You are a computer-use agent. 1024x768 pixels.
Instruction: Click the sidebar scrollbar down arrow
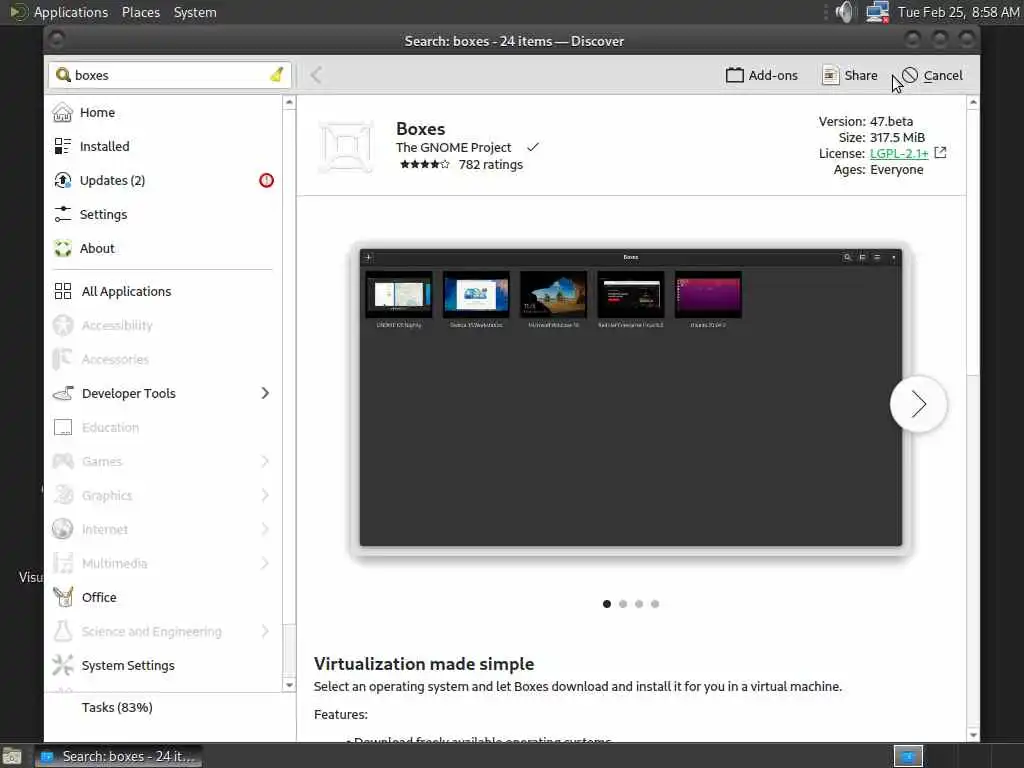tap(289, 685)
